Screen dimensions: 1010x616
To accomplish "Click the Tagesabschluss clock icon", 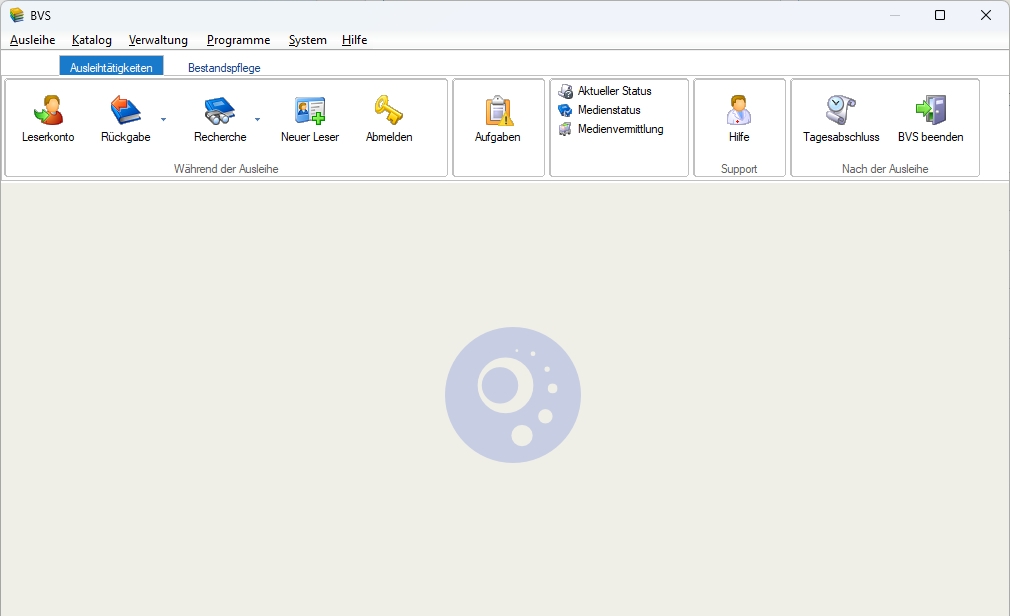I will point(841,110).
